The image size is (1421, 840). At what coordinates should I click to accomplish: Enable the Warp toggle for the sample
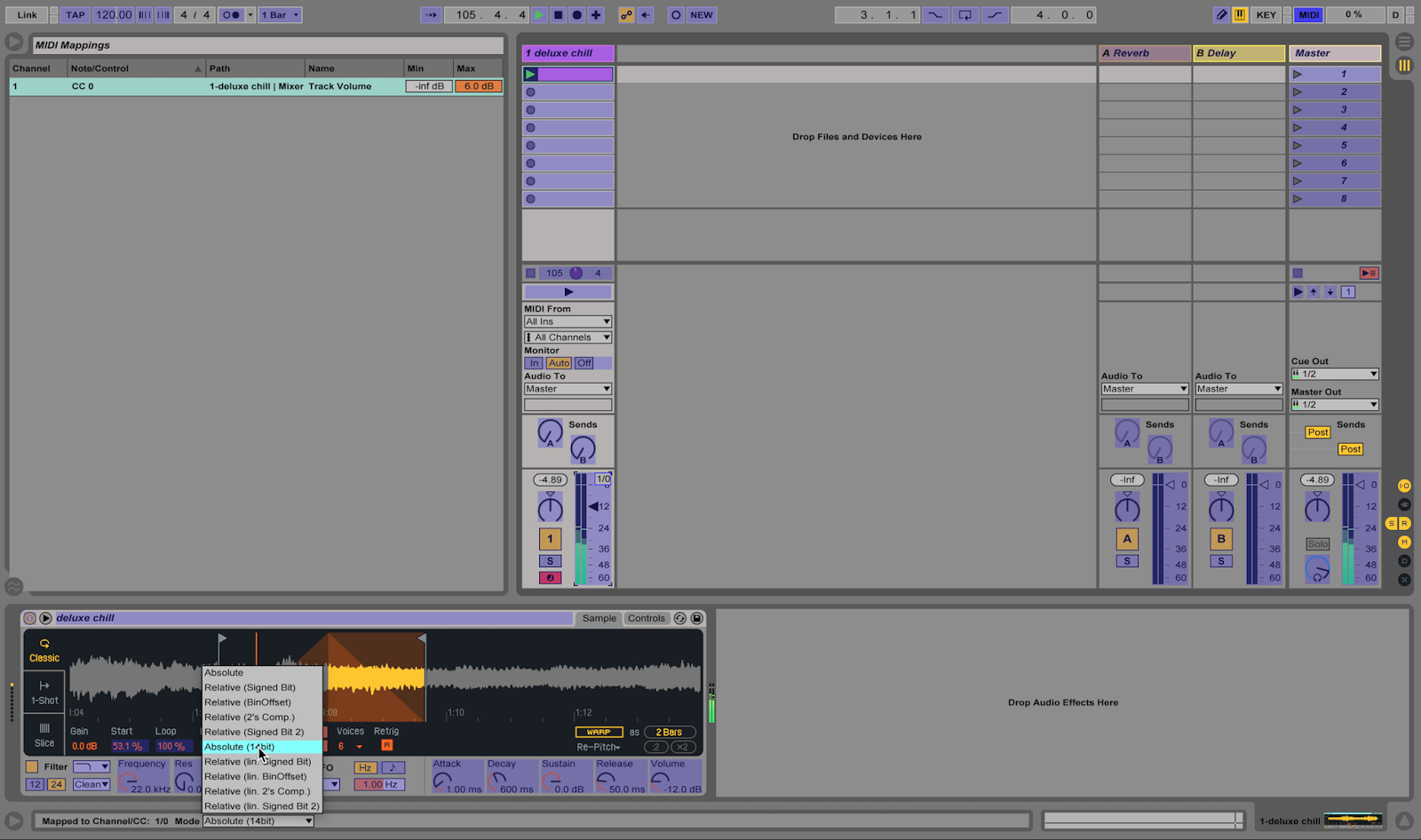(x=599, y=732)
